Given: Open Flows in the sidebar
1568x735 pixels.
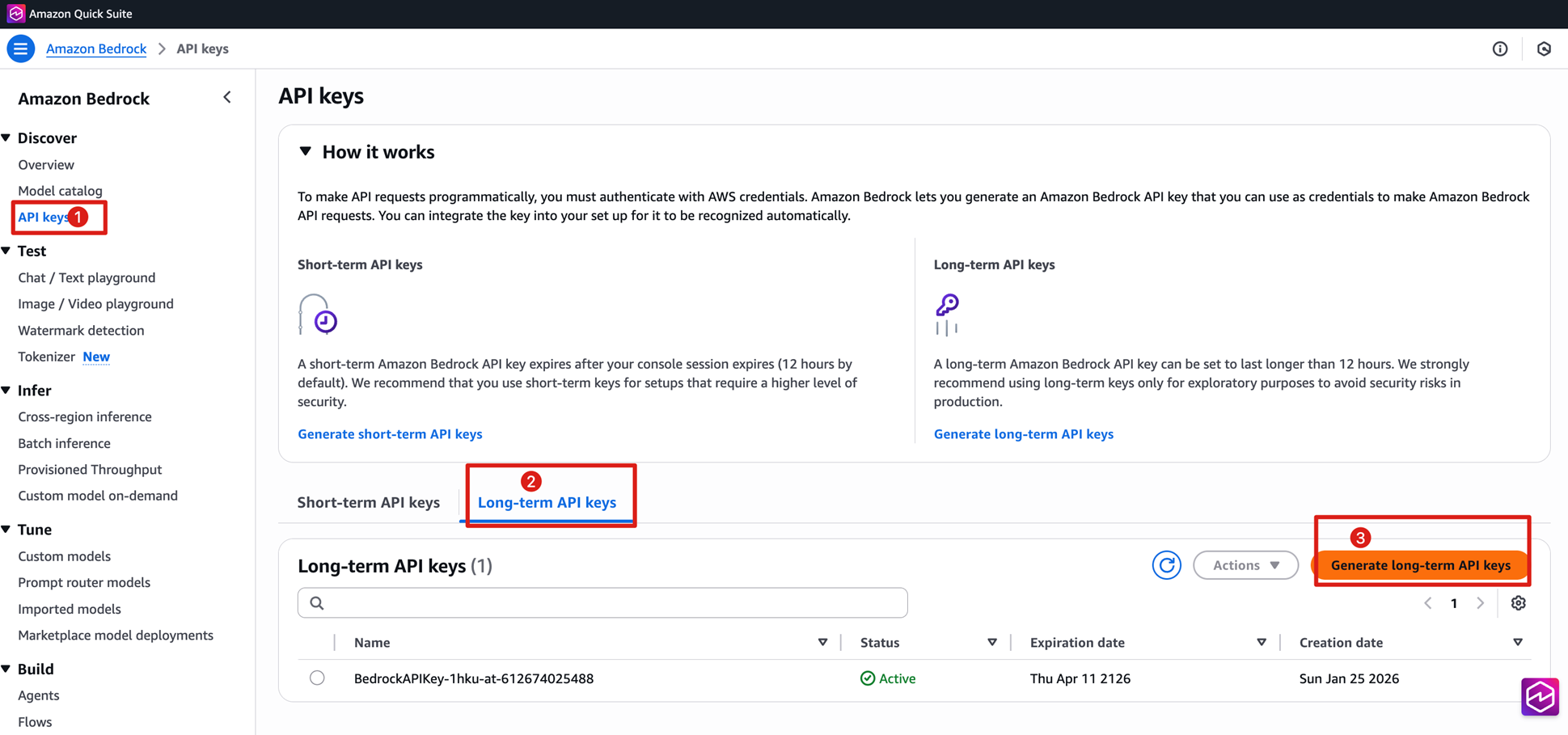Looking at the screenshot, I should coord(35,722).
